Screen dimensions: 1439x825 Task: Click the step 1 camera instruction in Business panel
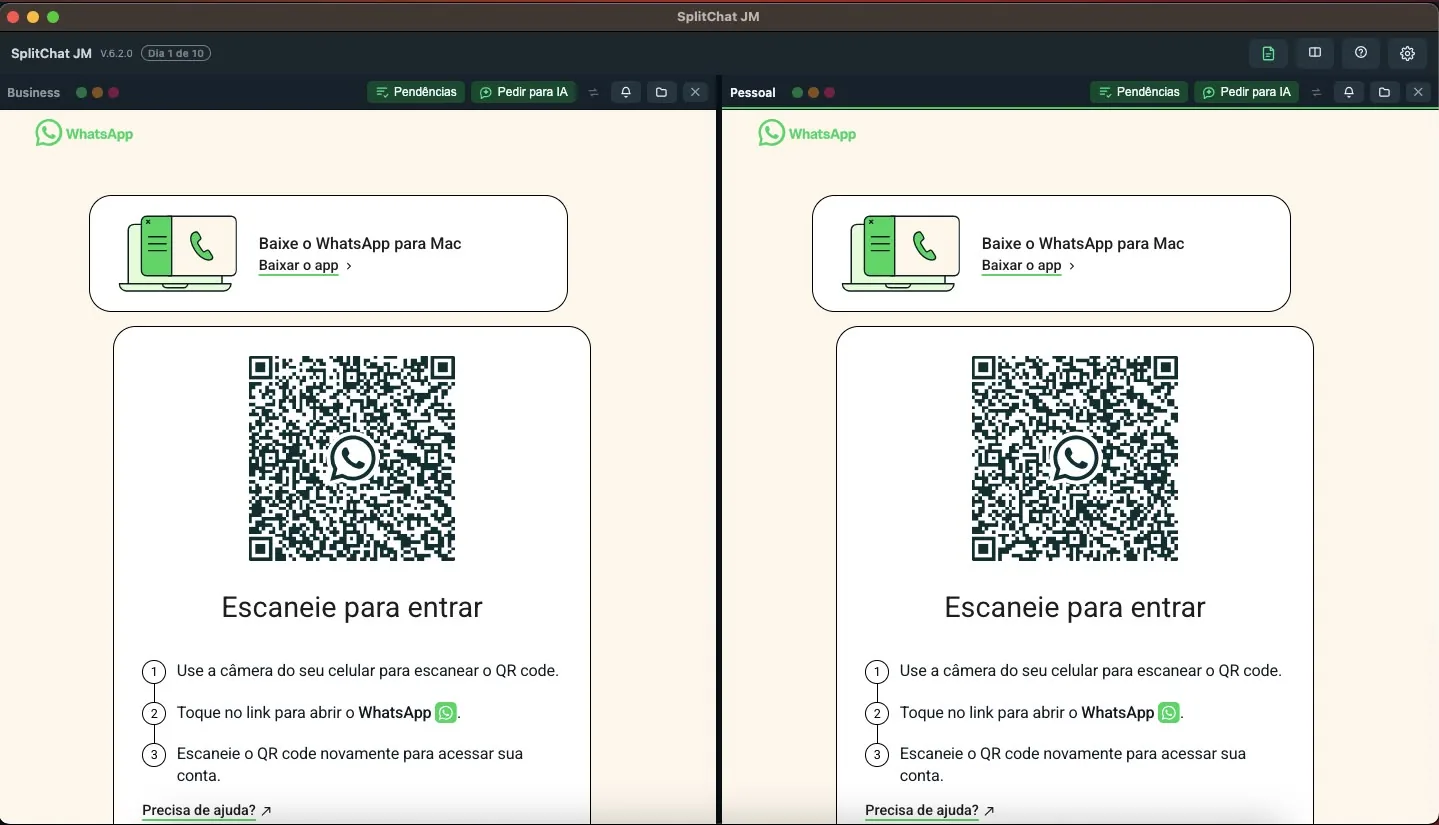(x=368, y=671)
